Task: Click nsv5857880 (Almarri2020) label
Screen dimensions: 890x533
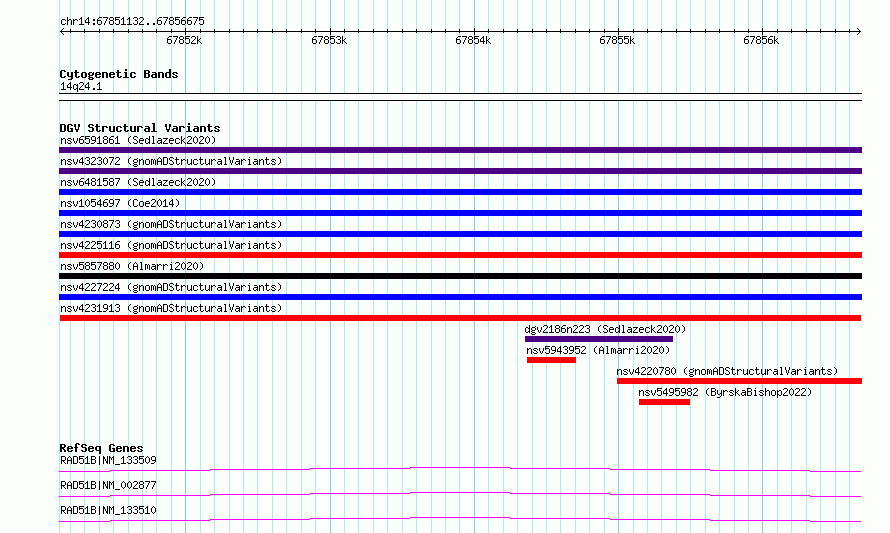Action: [x=132, y=266]
